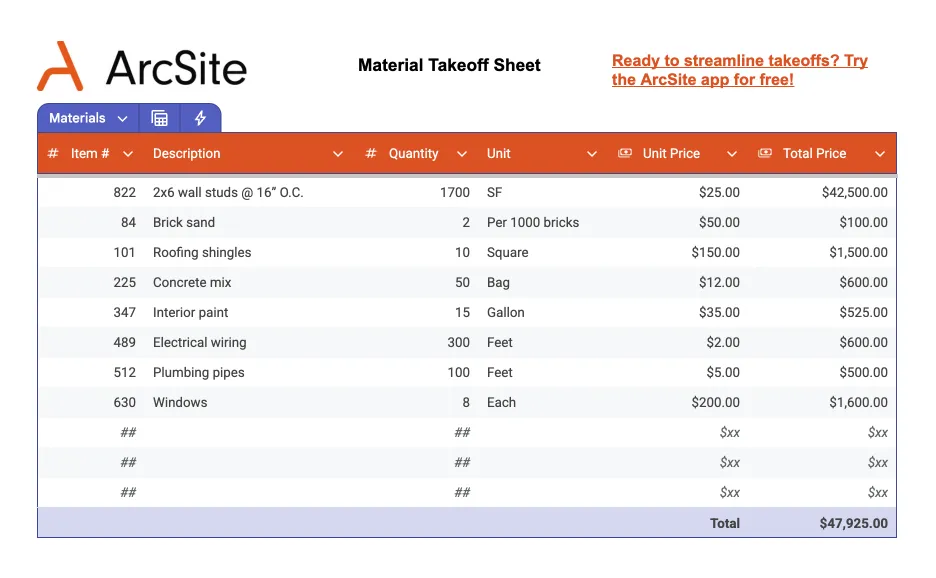Open the lightning bolt automation tab
Viewport: 936px width, 578px height.
(x=200, y=118)
